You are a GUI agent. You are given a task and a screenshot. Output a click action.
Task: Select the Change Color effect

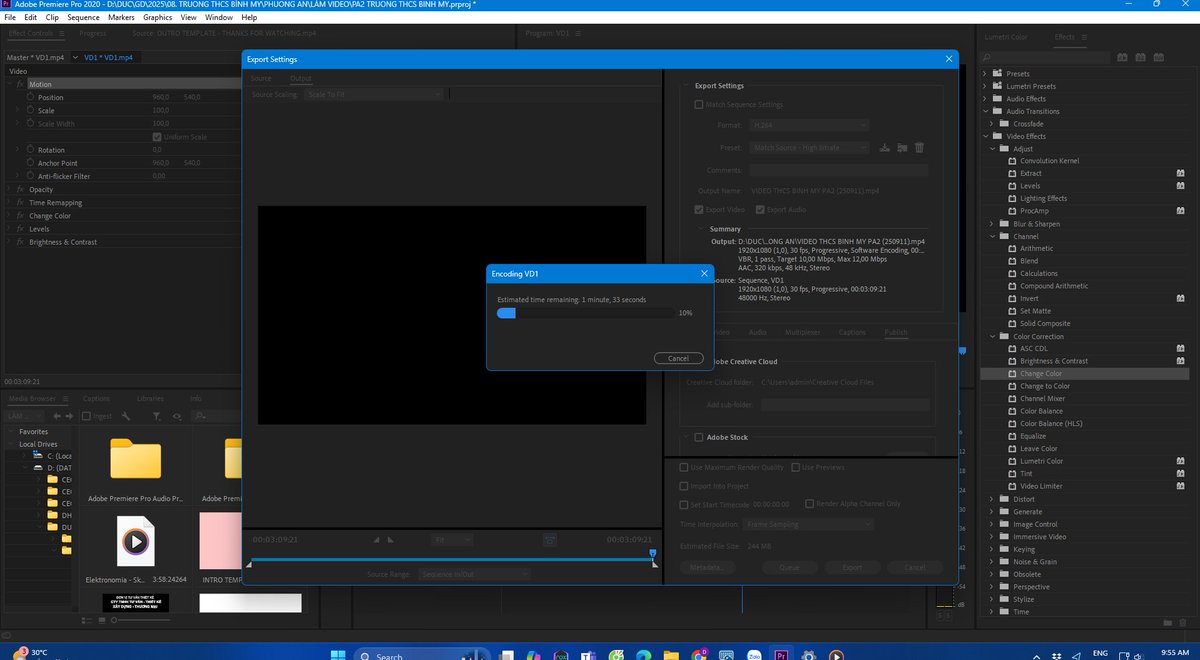click(x=1040, y=373)
